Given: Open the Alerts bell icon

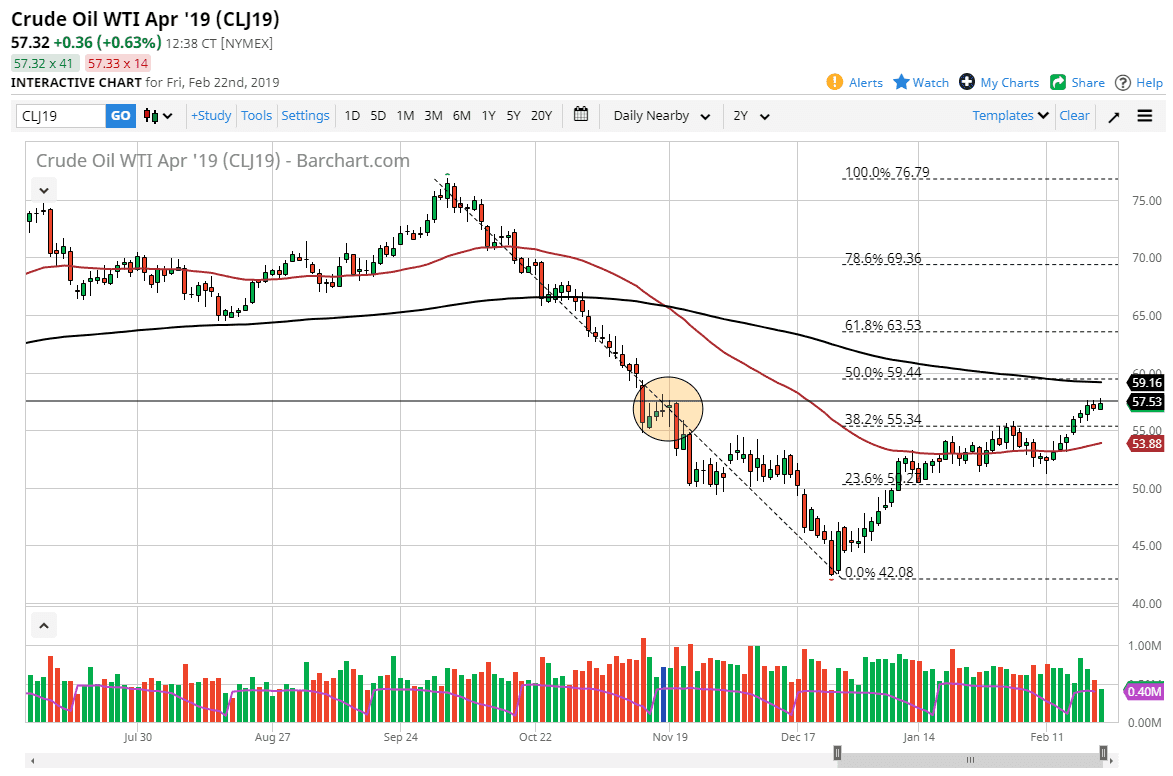Looking at the screenshot, I should click(x=835, y=82).
